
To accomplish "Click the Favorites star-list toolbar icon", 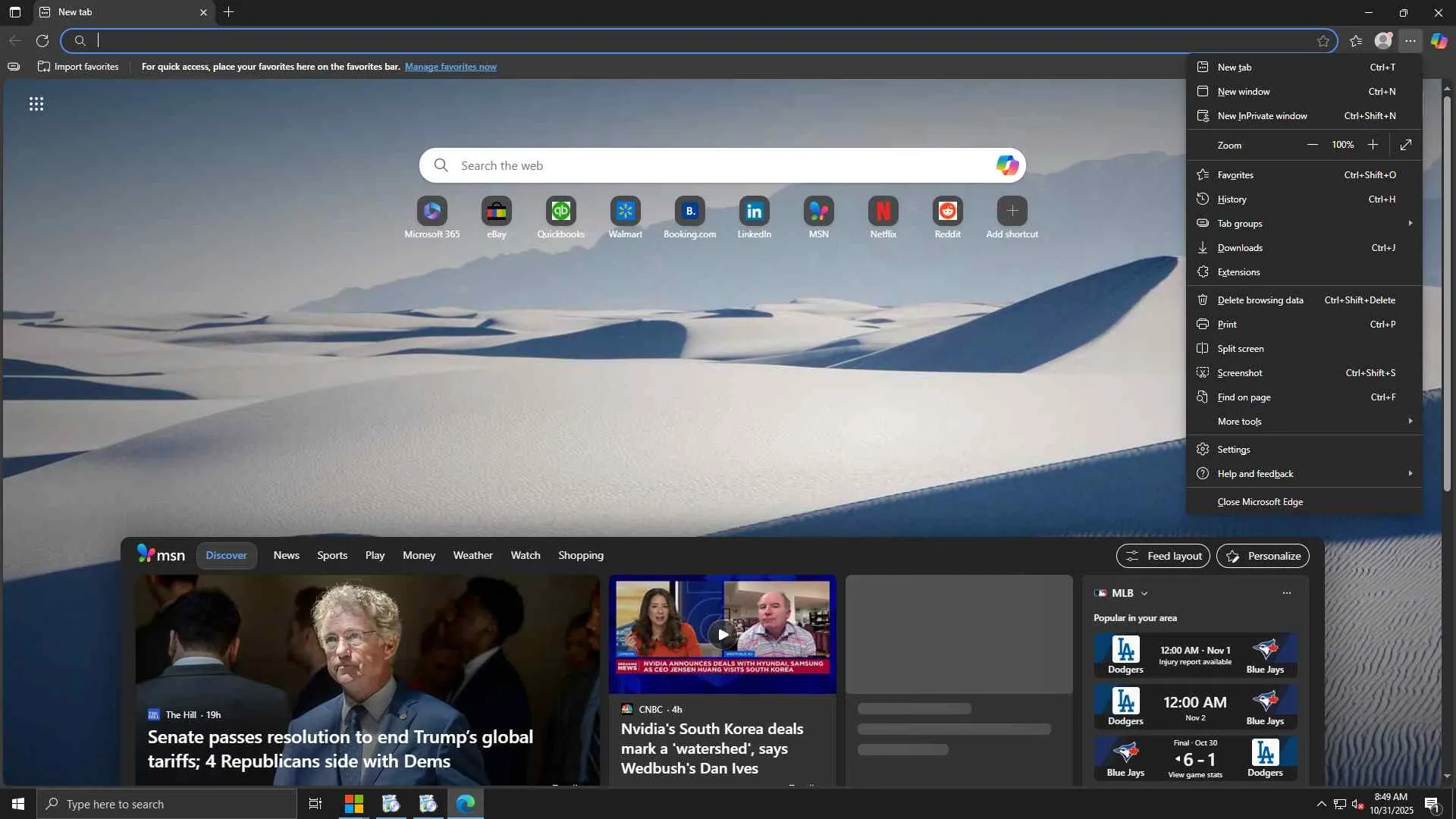I will [1356, 41].
